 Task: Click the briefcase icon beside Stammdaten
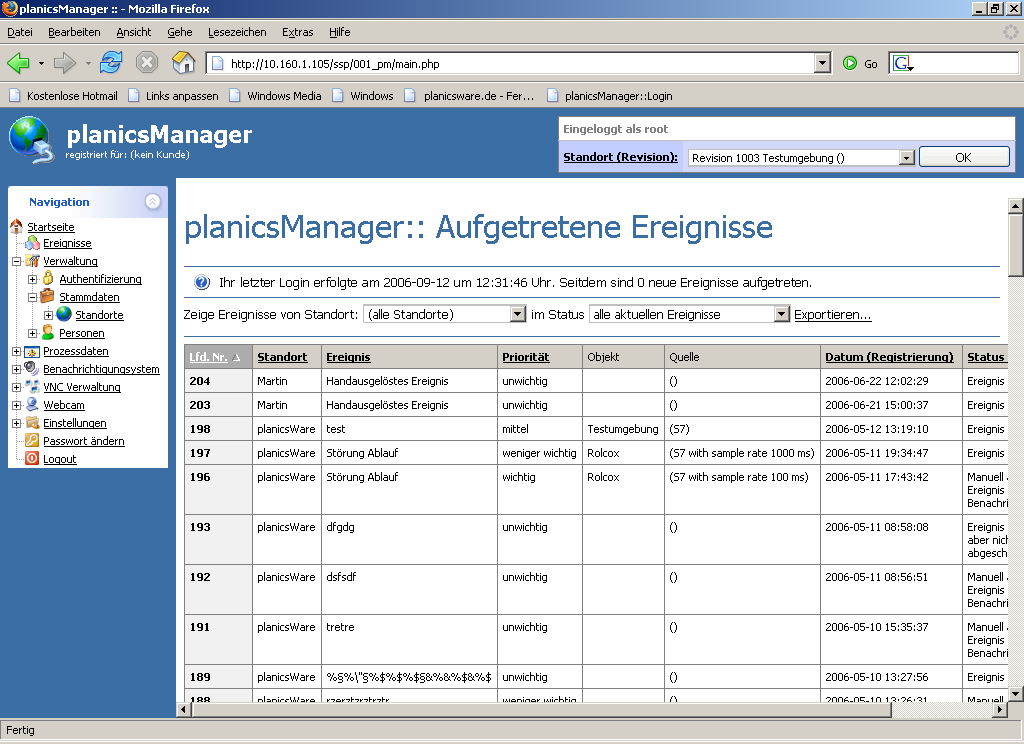click(x=47, y=296)
